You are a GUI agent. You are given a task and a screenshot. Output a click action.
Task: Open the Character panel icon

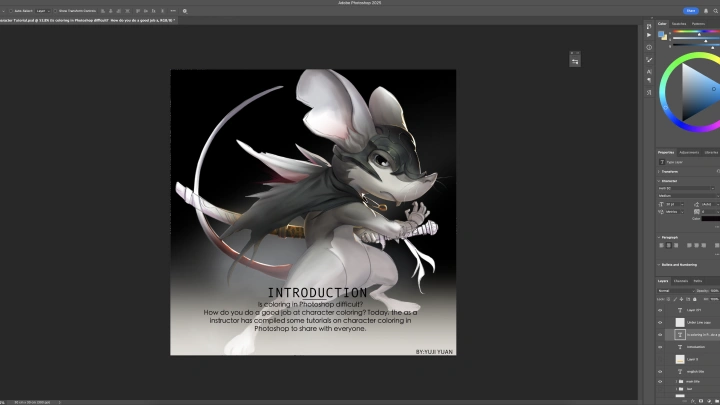point(649,72)
